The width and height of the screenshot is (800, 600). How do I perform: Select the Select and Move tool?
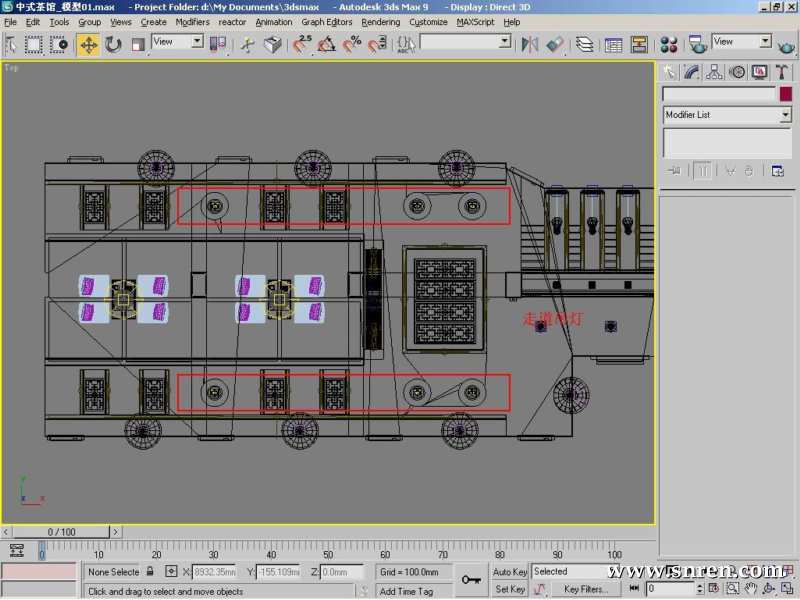(88, 45)
